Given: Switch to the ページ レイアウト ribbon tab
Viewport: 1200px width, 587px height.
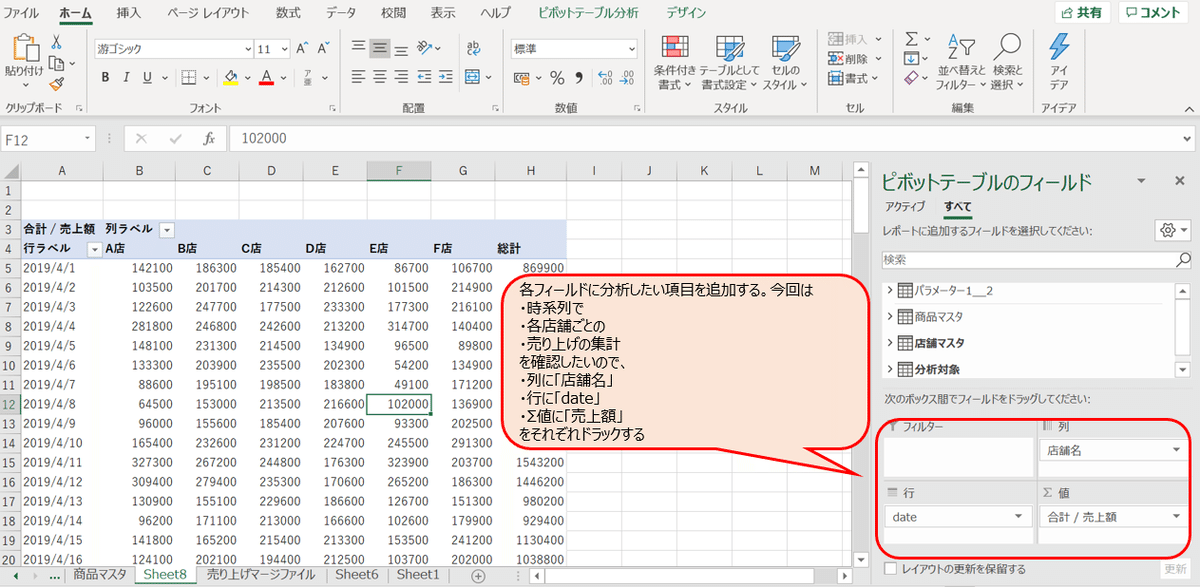Looking at the screenshot, I should pyautogui.click(x=208, y=13).
